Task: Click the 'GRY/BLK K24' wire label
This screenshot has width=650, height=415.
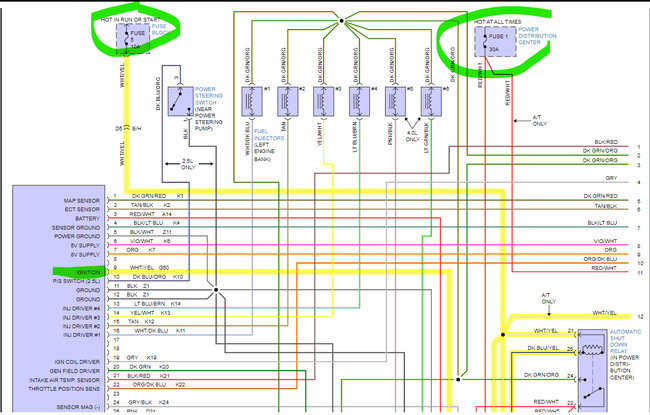Action: click(x=148, y=403)
